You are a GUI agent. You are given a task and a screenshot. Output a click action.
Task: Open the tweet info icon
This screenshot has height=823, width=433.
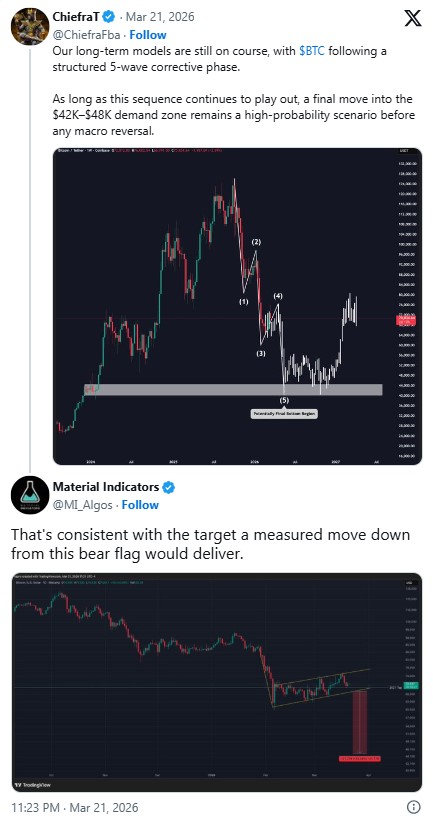point(413,807)
